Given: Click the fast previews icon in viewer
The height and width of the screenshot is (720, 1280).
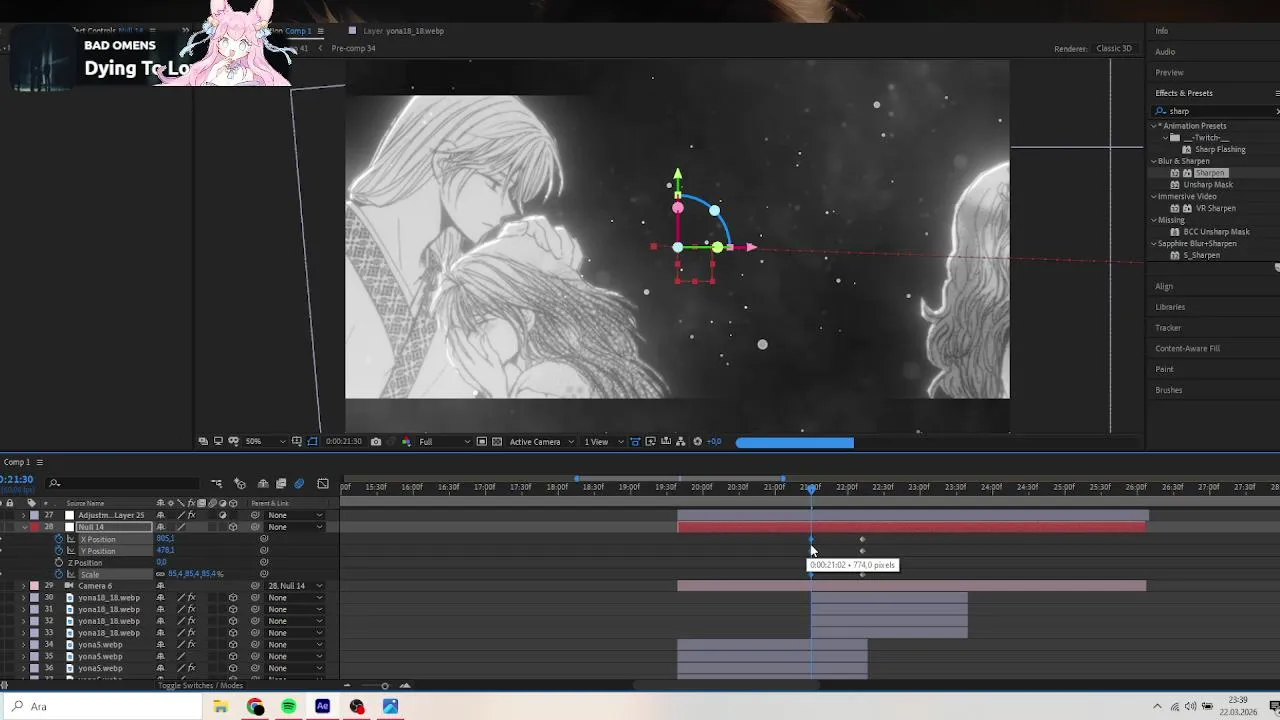Looking at the screenshot, I should point(650,441).
